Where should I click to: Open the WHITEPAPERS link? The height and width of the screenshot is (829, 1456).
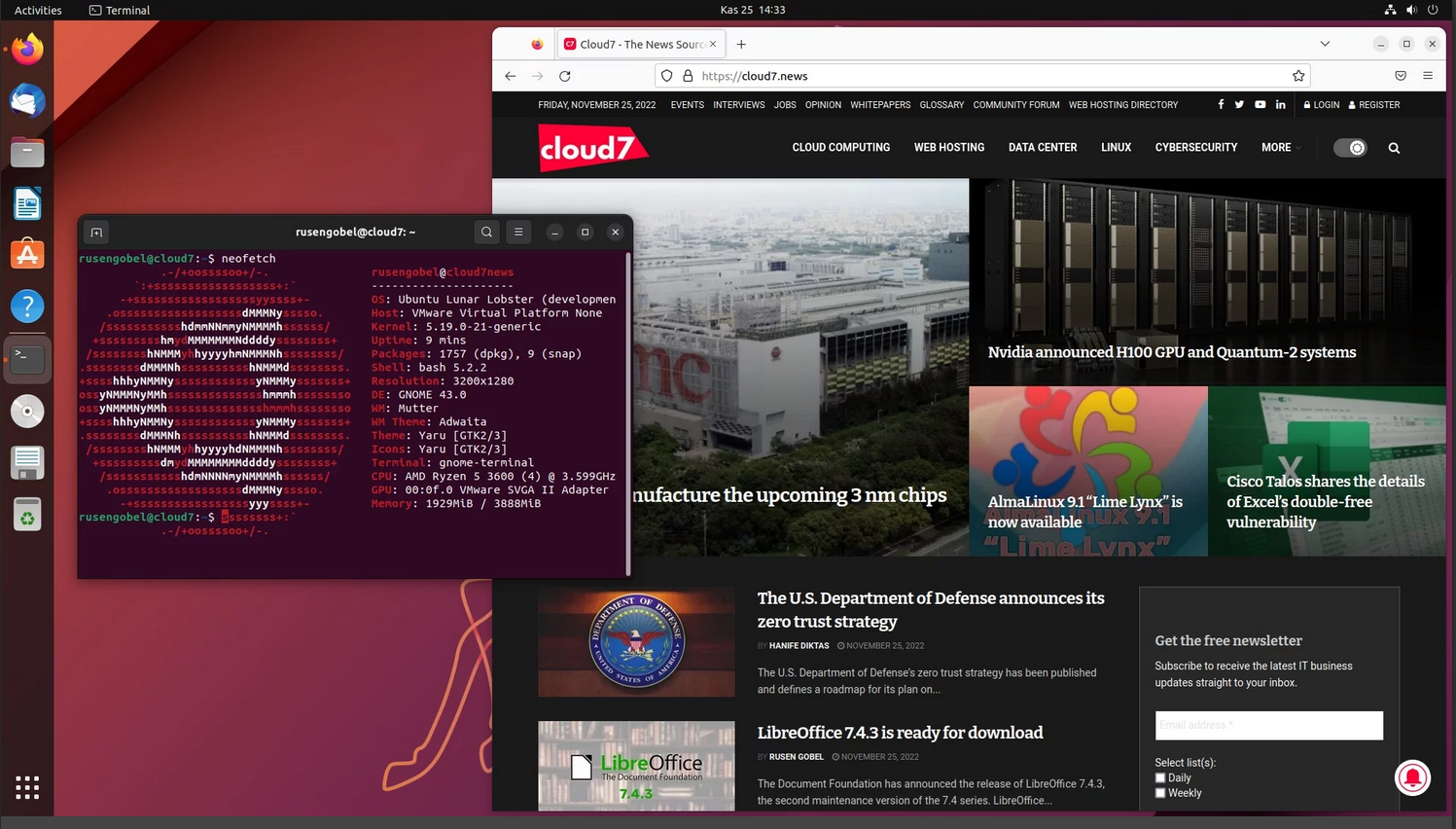coord(880,105)
